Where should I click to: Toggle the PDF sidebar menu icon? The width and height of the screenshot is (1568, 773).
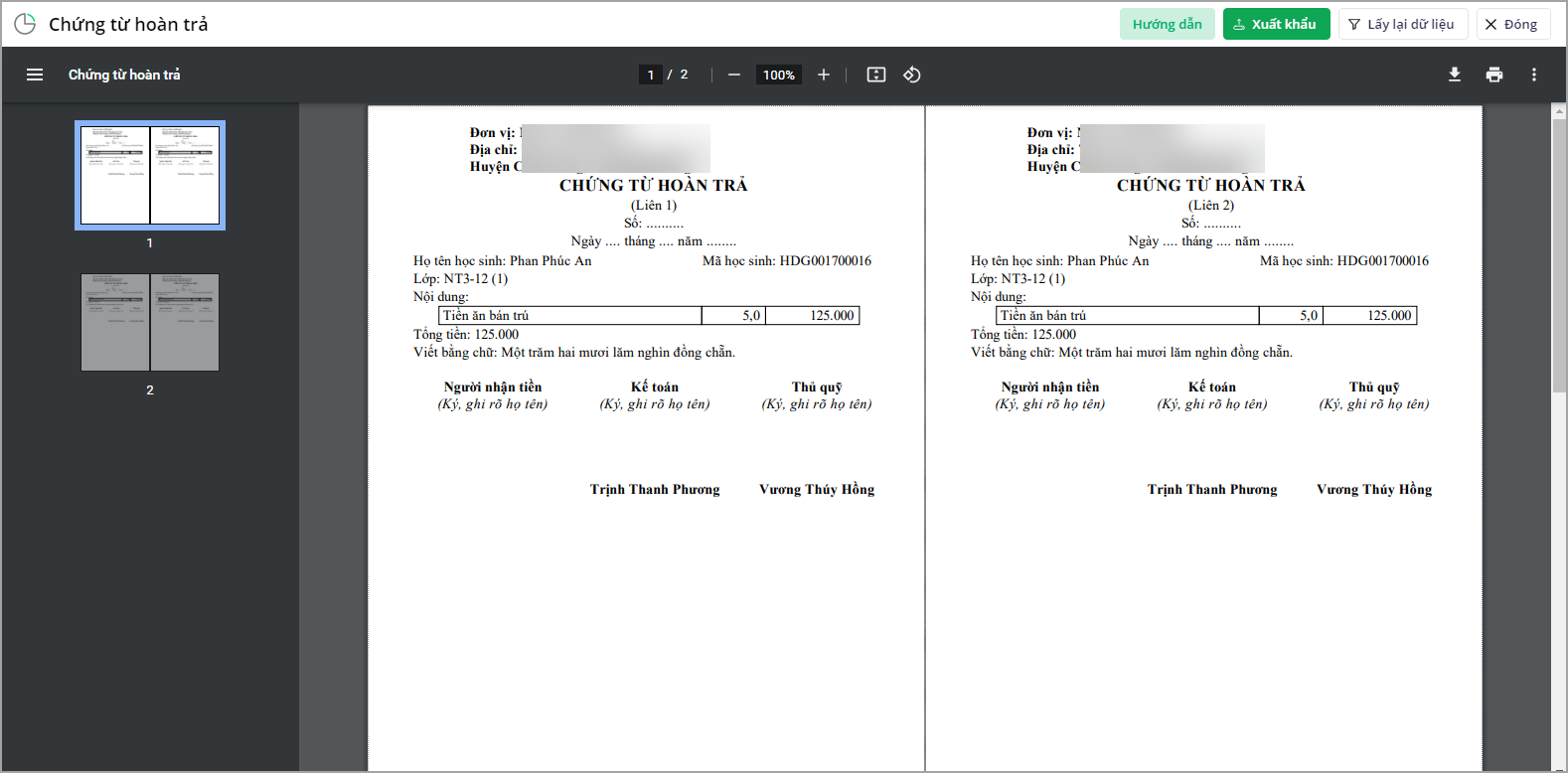tap(35, 75)
